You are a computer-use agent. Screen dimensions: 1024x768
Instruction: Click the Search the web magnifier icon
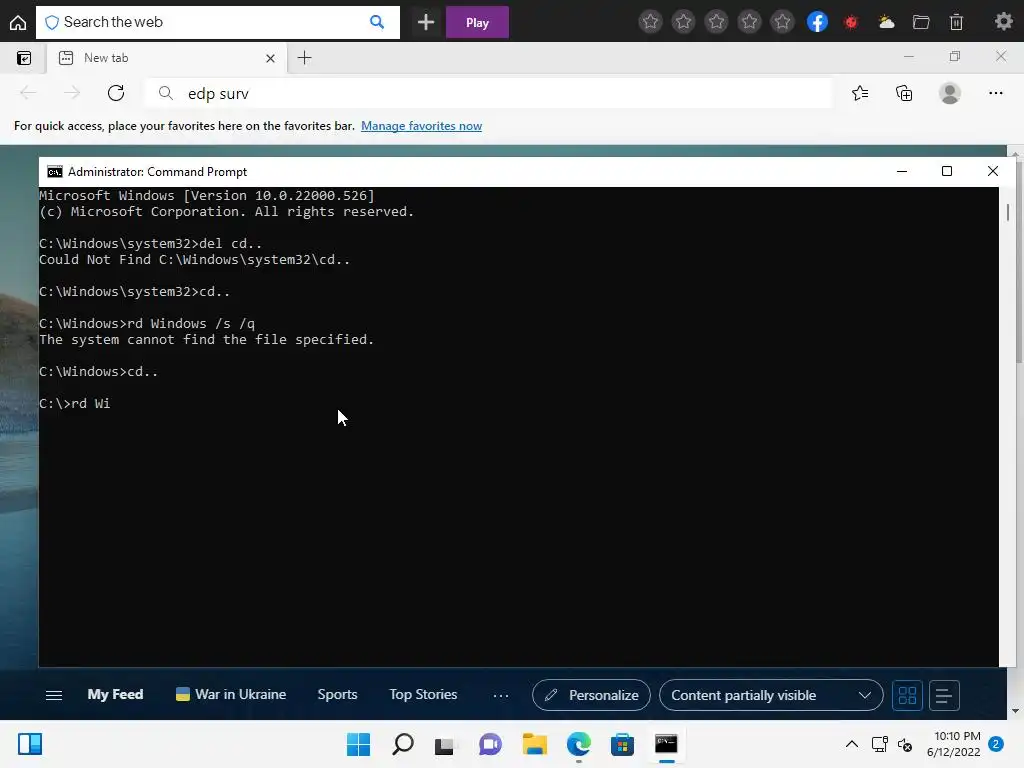(377, 22)
